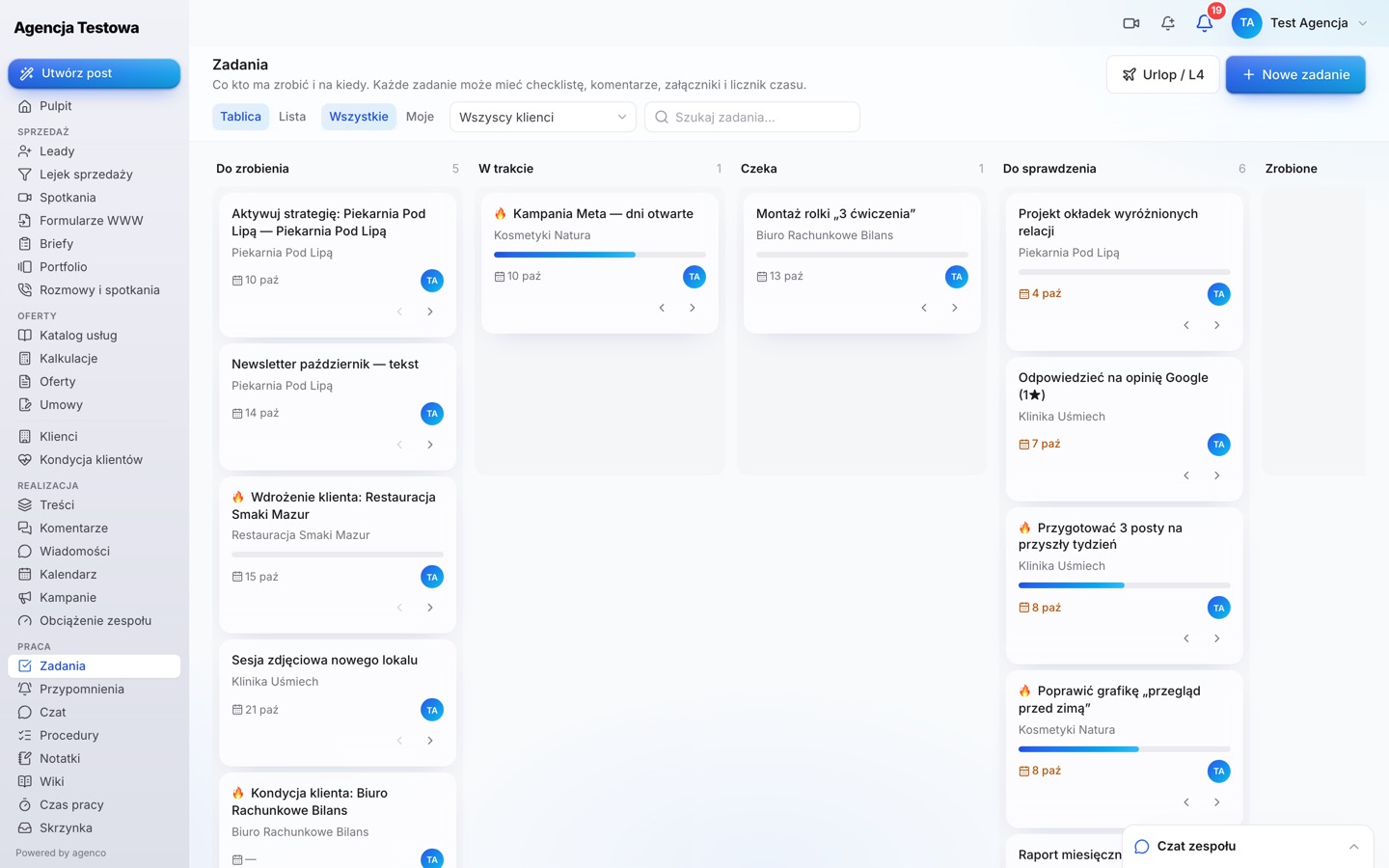
Task: Open Leady in the sidebar
Action: tap(95, 151)
